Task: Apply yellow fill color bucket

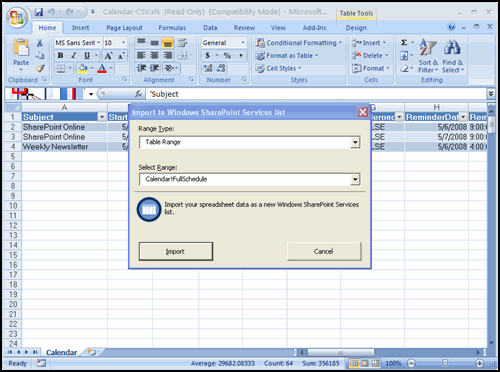Action: point(82,68)
